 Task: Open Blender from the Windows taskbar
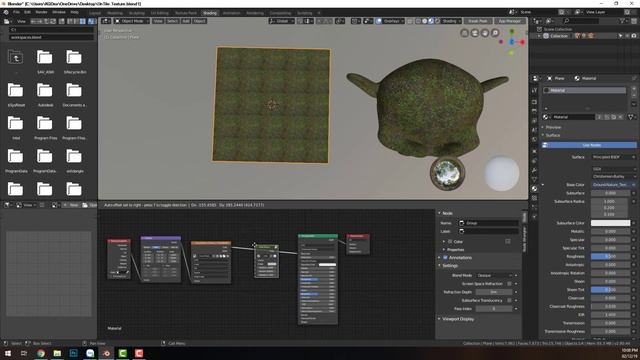[106, 353]
